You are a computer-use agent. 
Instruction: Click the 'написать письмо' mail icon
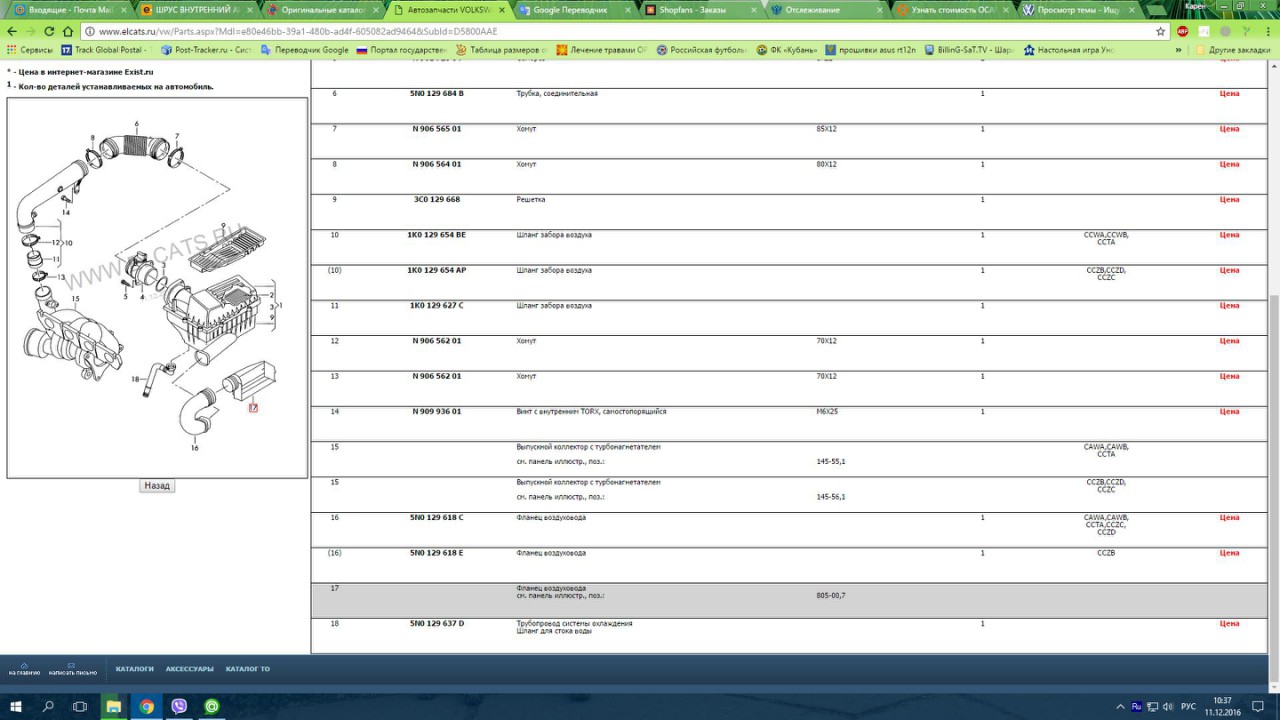point(72,669)
